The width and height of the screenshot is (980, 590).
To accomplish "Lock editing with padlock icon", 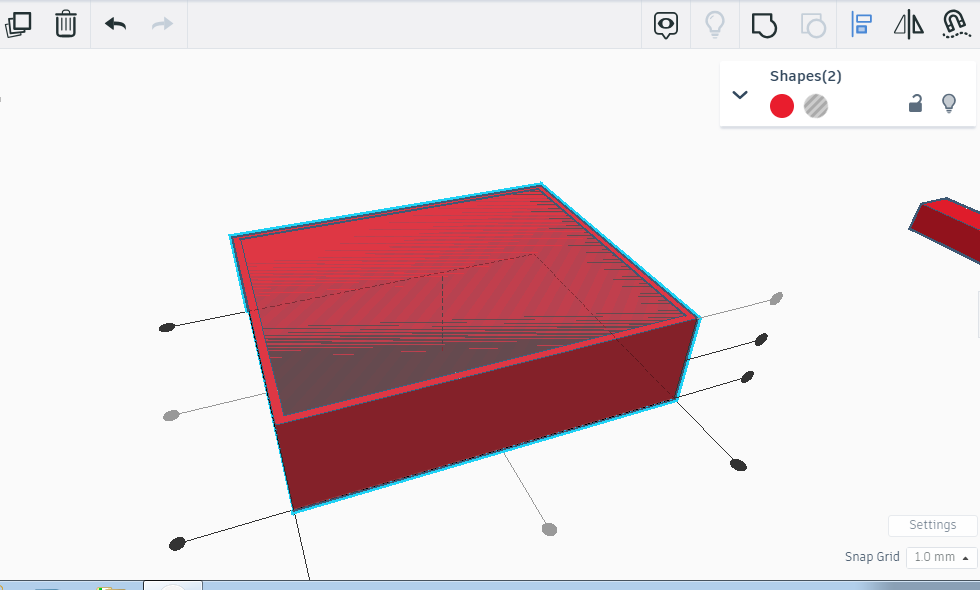I will [x=915, y=103].
